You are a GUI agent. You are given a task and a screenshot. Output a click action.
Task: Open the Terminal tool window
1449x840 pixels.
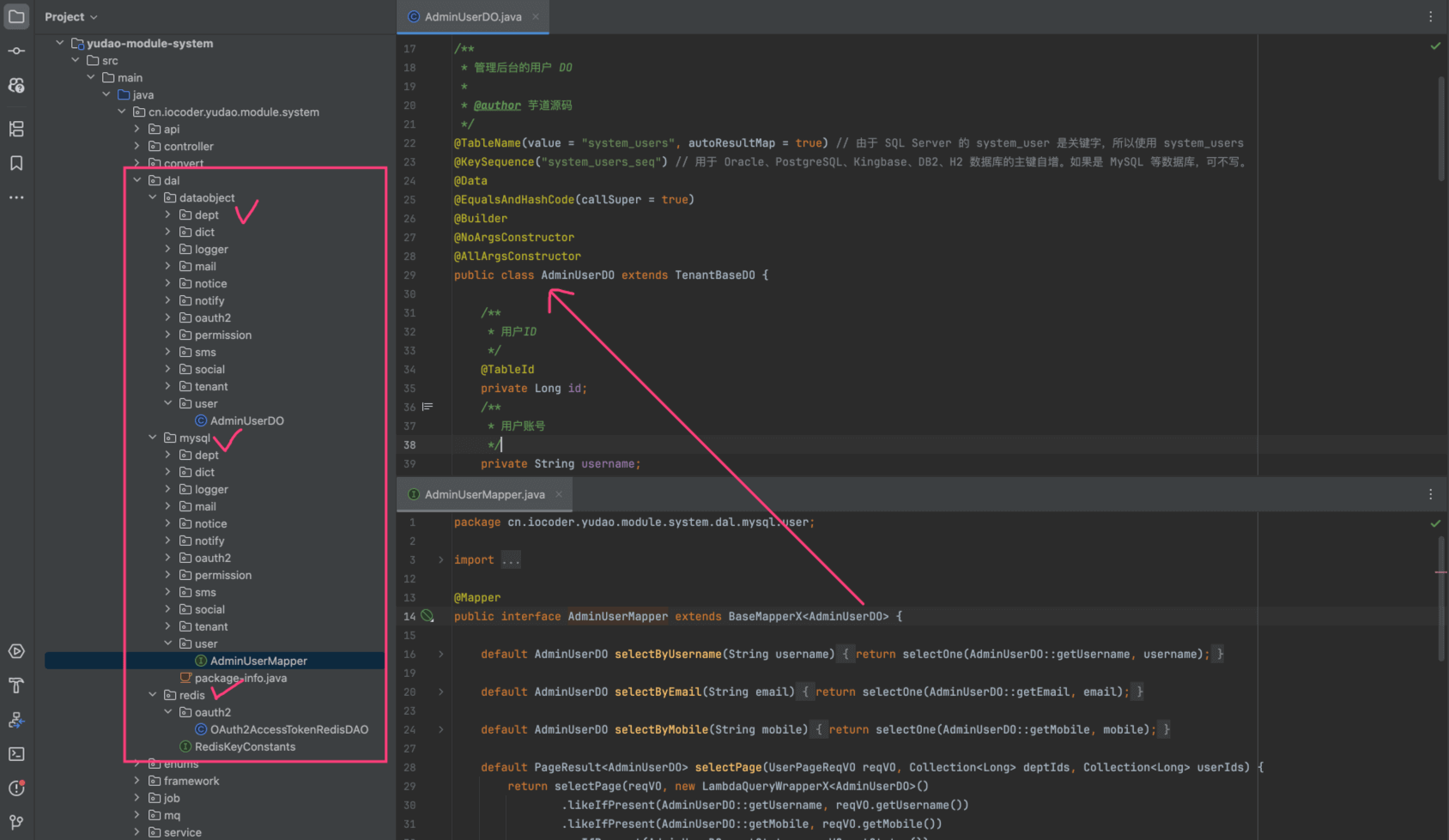pyautogui.click(x=16, y=753)
